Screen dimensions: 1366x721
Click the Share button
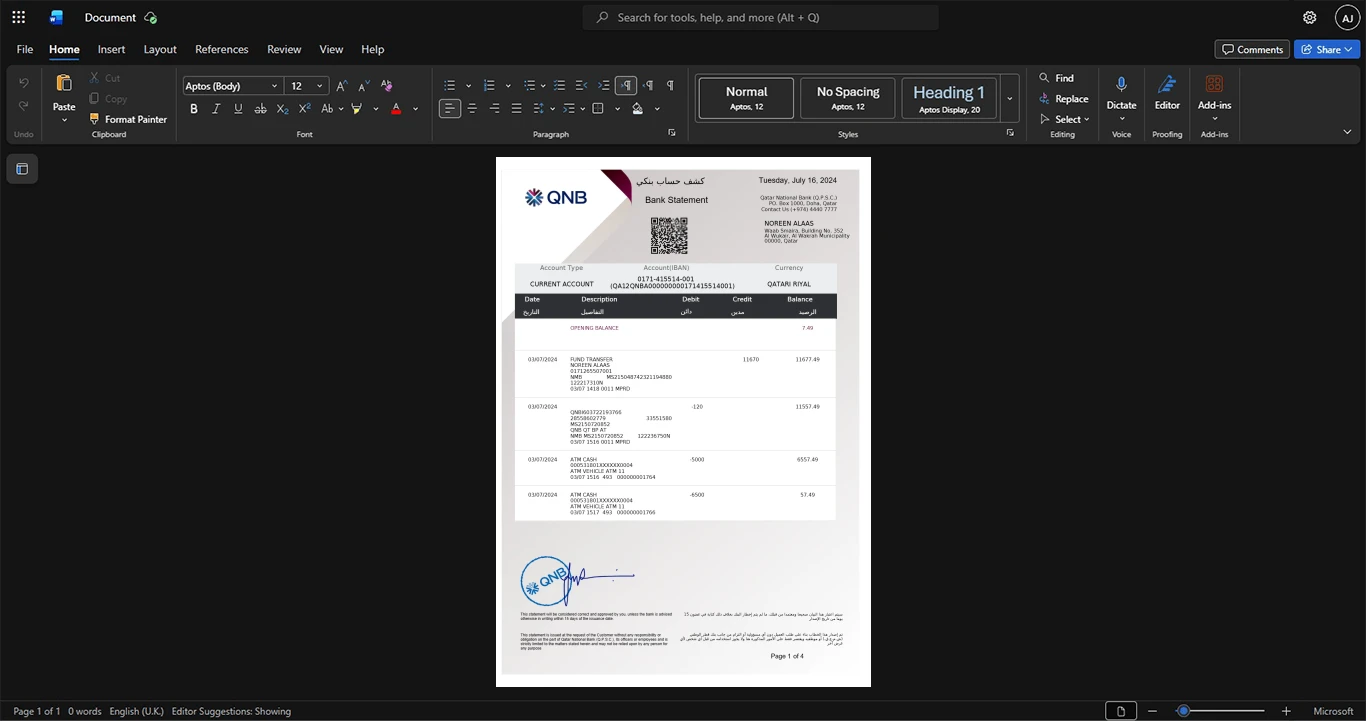[1327, 49]
